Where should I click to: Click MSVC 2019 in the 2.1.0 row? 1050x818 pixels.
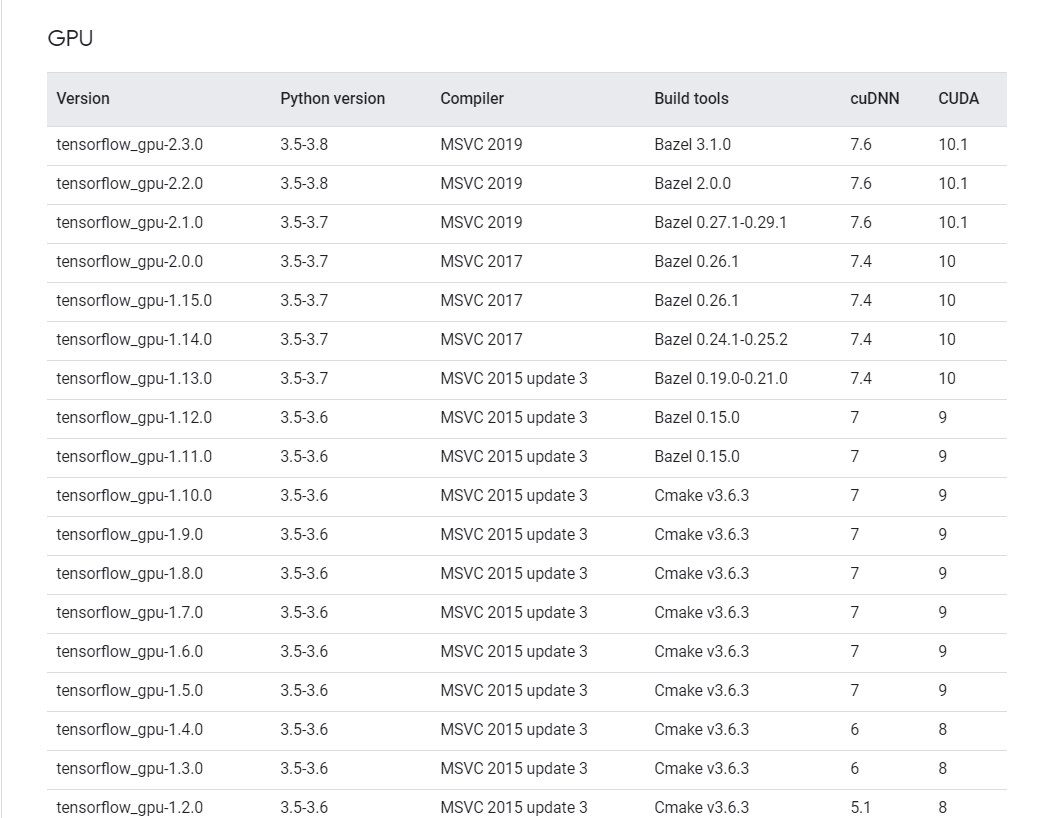(x=481, y=222)
